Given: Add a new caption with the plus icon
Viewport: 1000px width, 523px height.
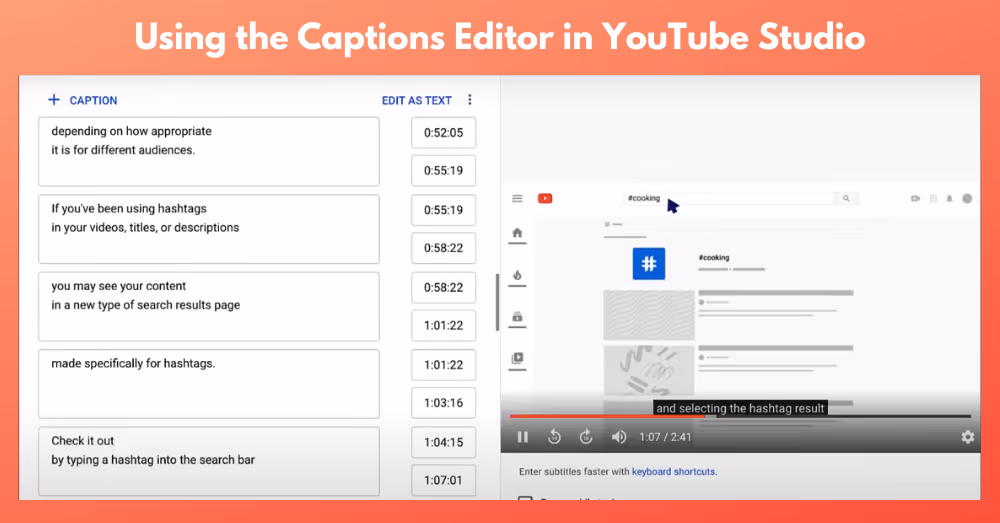Looking at the screenshot, I should (x=54, y=100).
